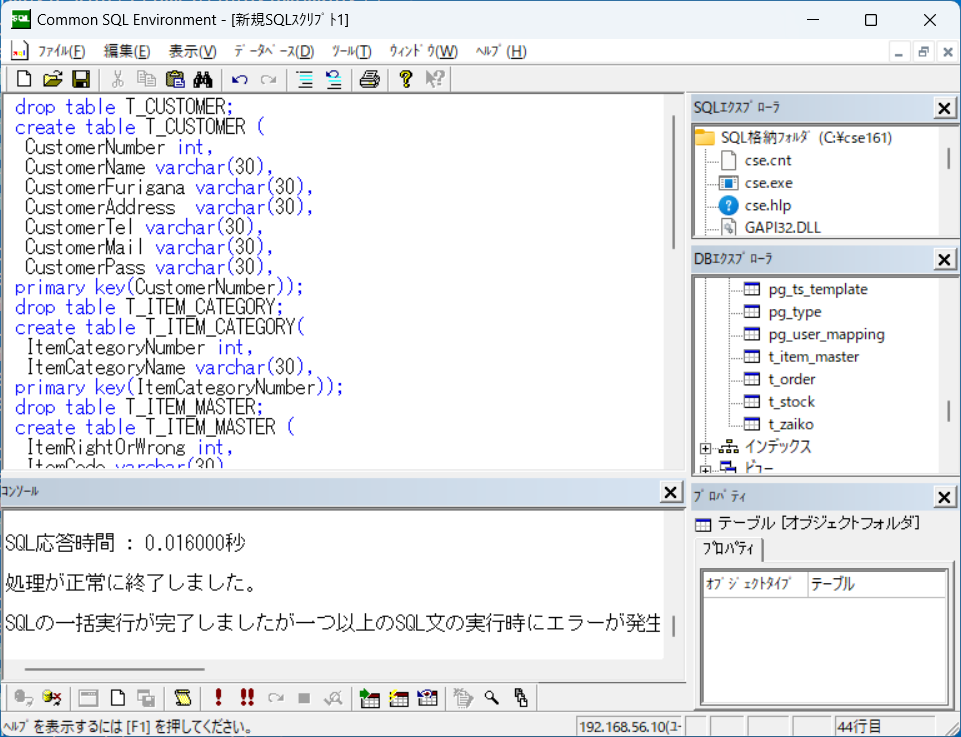Click the cut scissors toolbar icon
The height and width of the screenshot is (737, 961).
click(x=118, y=79)
